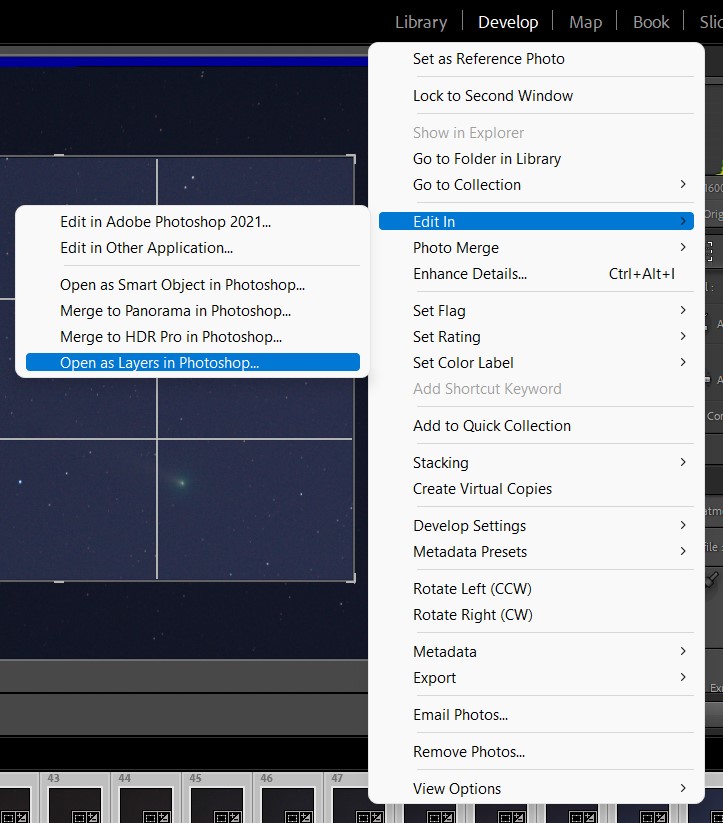Open the Metadata submenu
Image resolution: width=723 pixels, height=823 pixels.
click(x=536, y=652)
